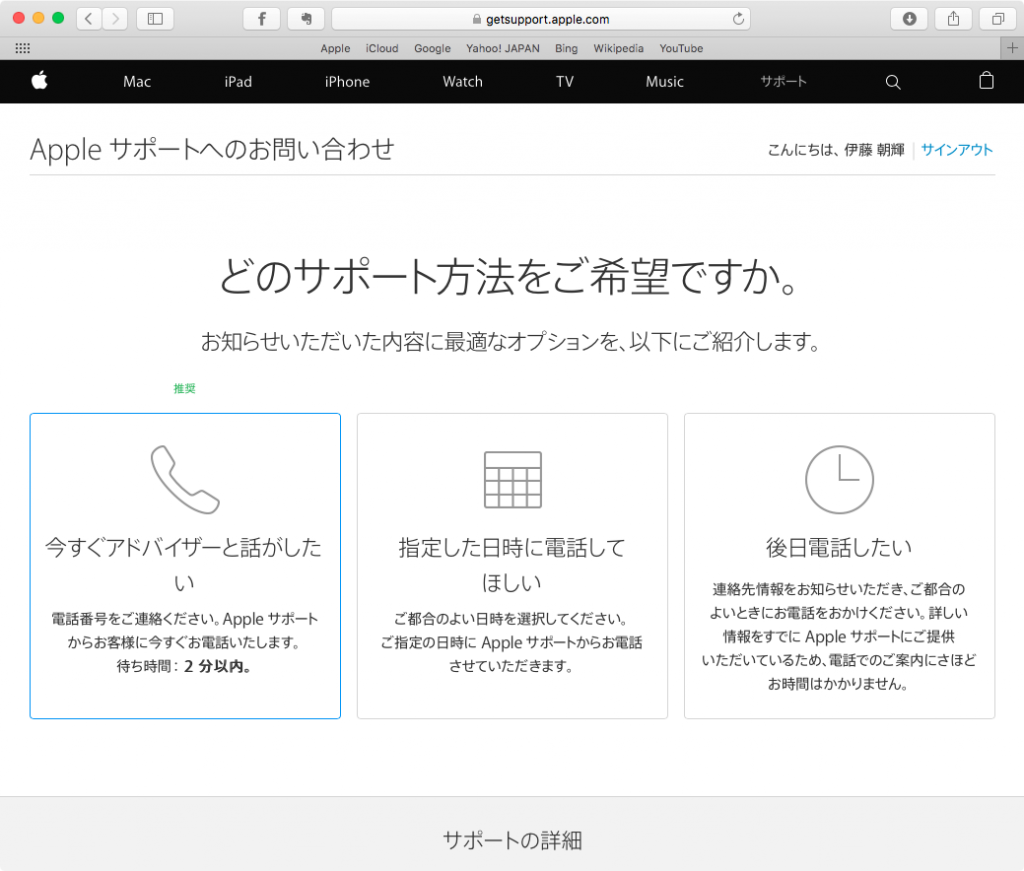The image size is (1024, 871).
Task: Click the telephone handset icon
Action: pos(185,479)
